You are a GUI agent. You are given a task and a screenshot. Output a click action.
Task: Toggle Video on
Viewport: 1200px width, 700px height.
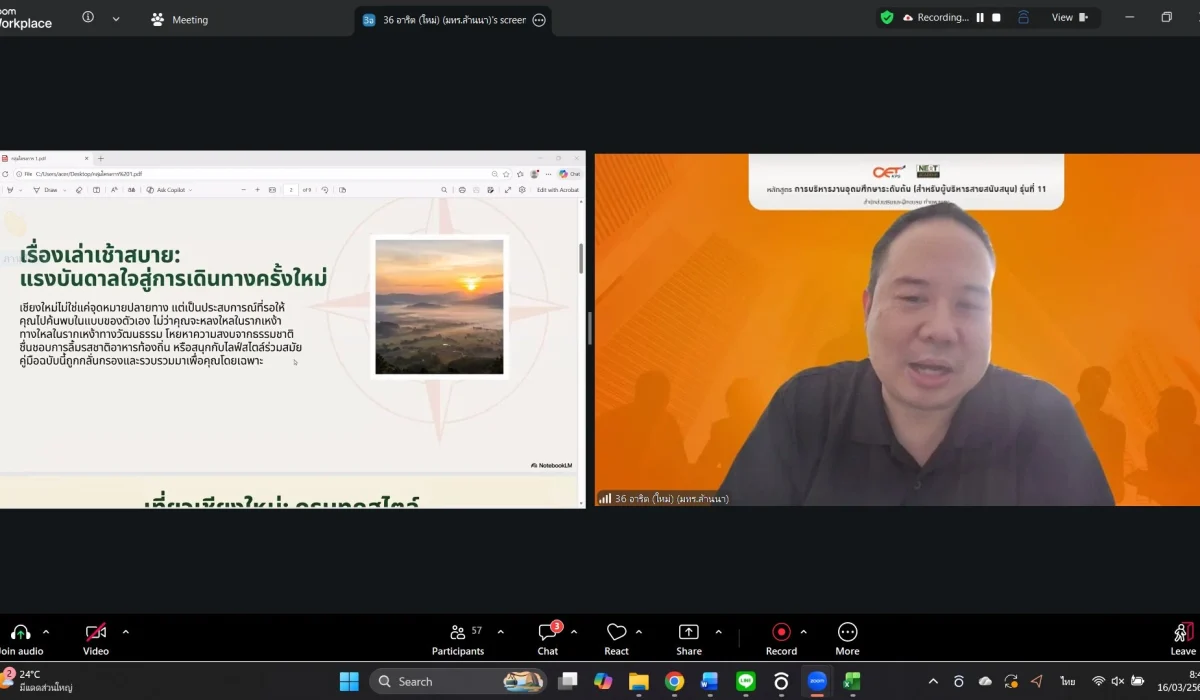96,636
